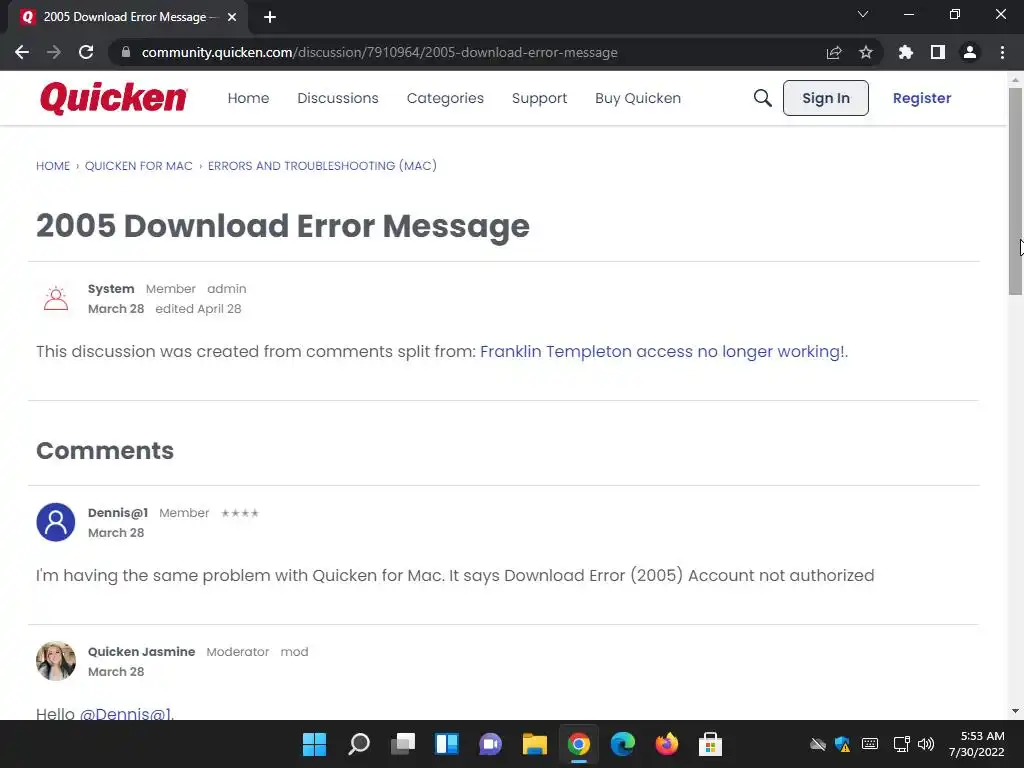Open taskbar Search
The height and width of the screenshot is (768, 1024).
point(359,744)
